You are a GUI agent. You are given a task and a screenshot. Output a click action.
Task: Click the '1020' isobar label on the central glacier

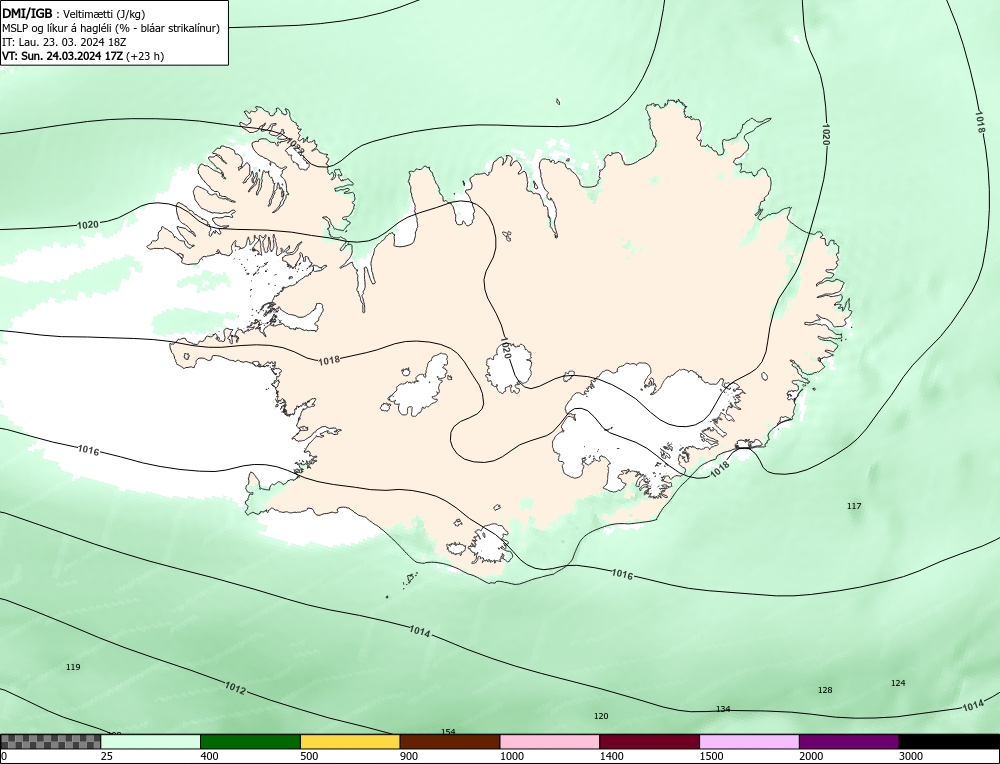coord(506,348)
